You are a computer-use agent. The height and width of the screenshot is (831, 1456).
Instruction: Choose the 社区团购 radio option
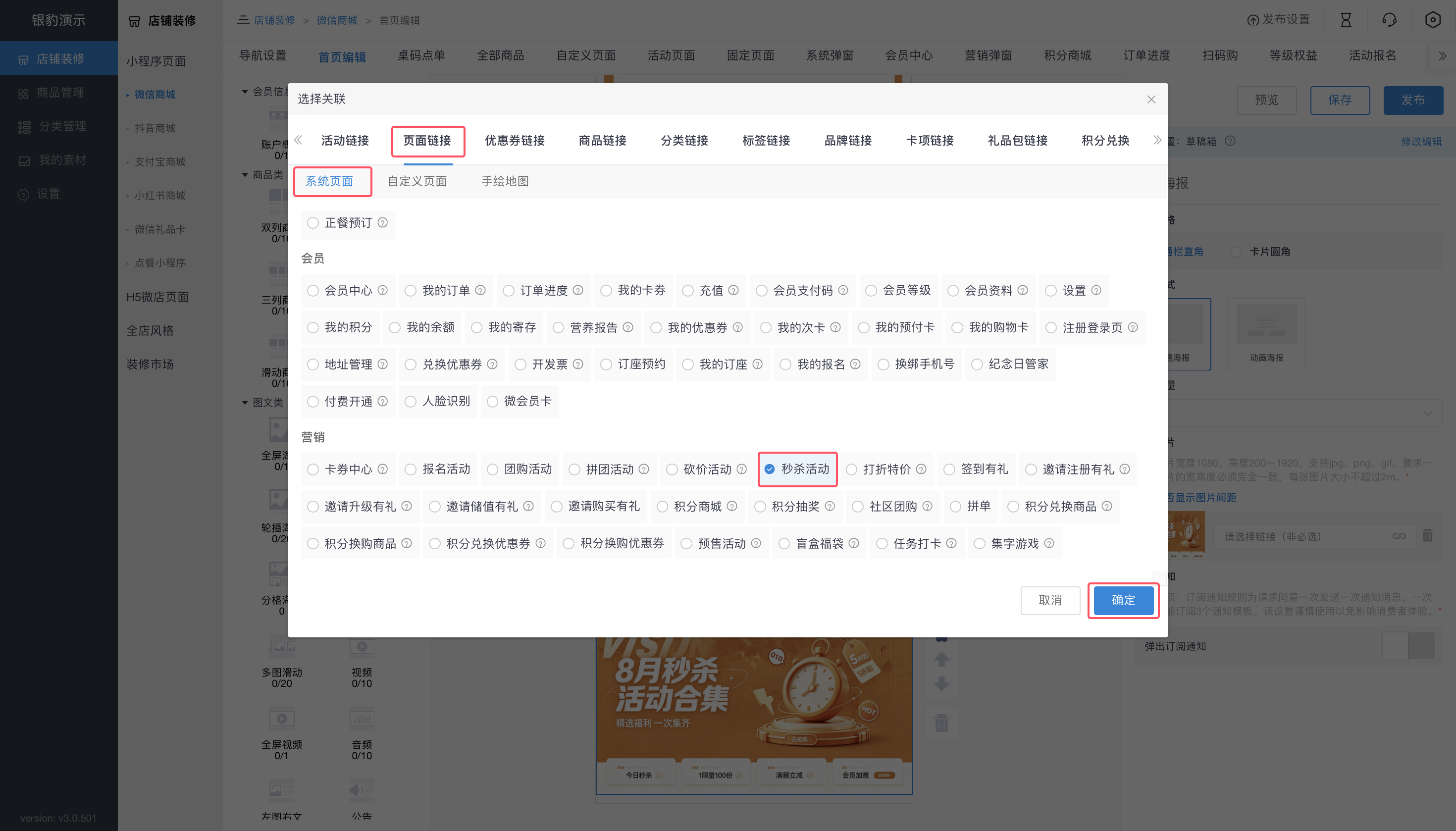[858, 506]
